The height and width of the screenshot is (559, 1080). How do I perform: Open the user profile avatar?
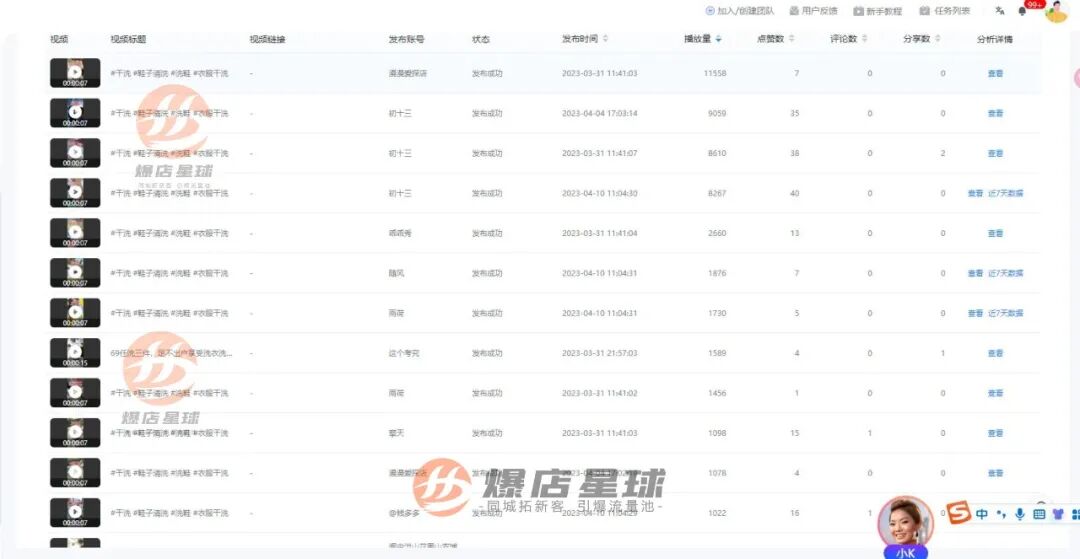(1056, 11)
